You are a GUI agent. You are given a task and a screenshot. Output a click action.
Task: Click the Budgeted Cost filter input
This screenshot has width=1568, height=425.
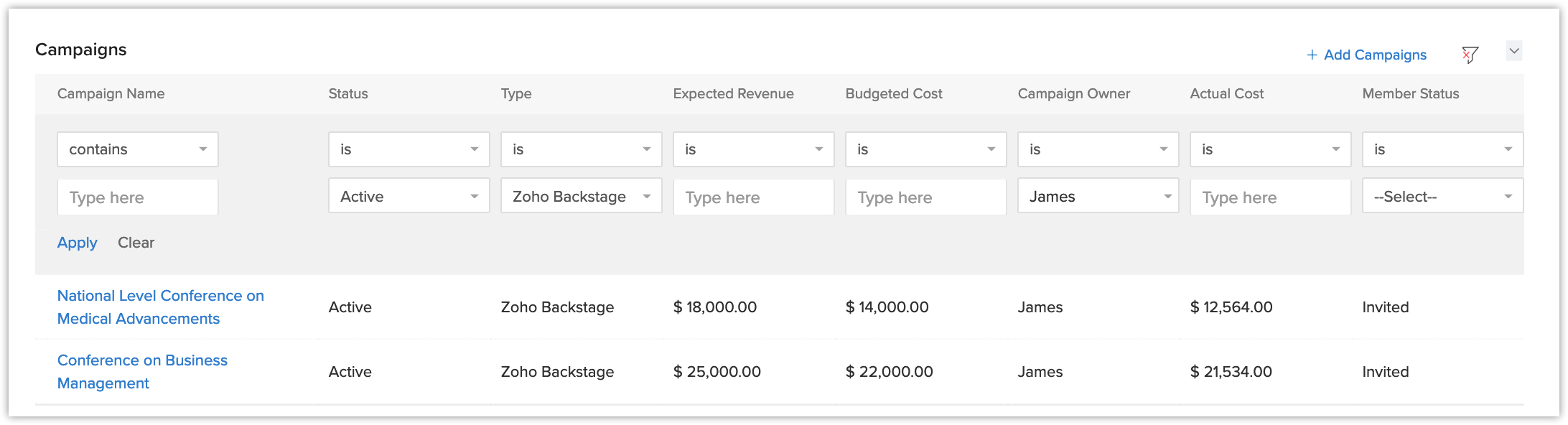point(926,197)
